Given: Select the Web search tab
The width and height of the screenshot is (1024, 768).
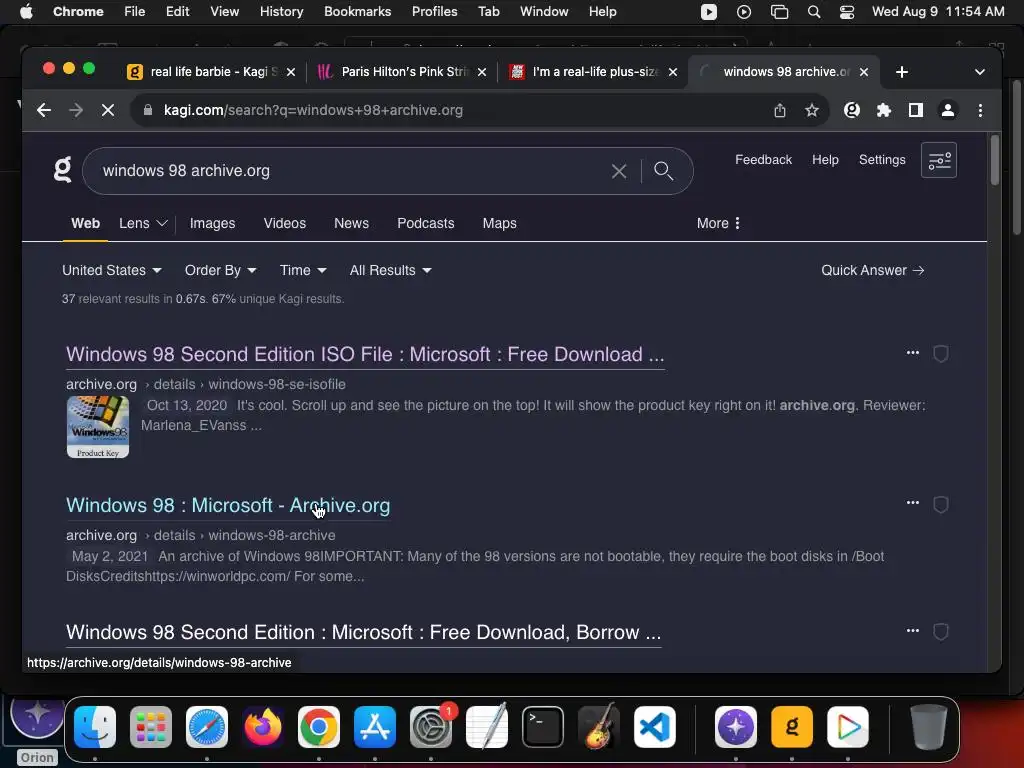Looking at the screenshot, I should point(86,223).
